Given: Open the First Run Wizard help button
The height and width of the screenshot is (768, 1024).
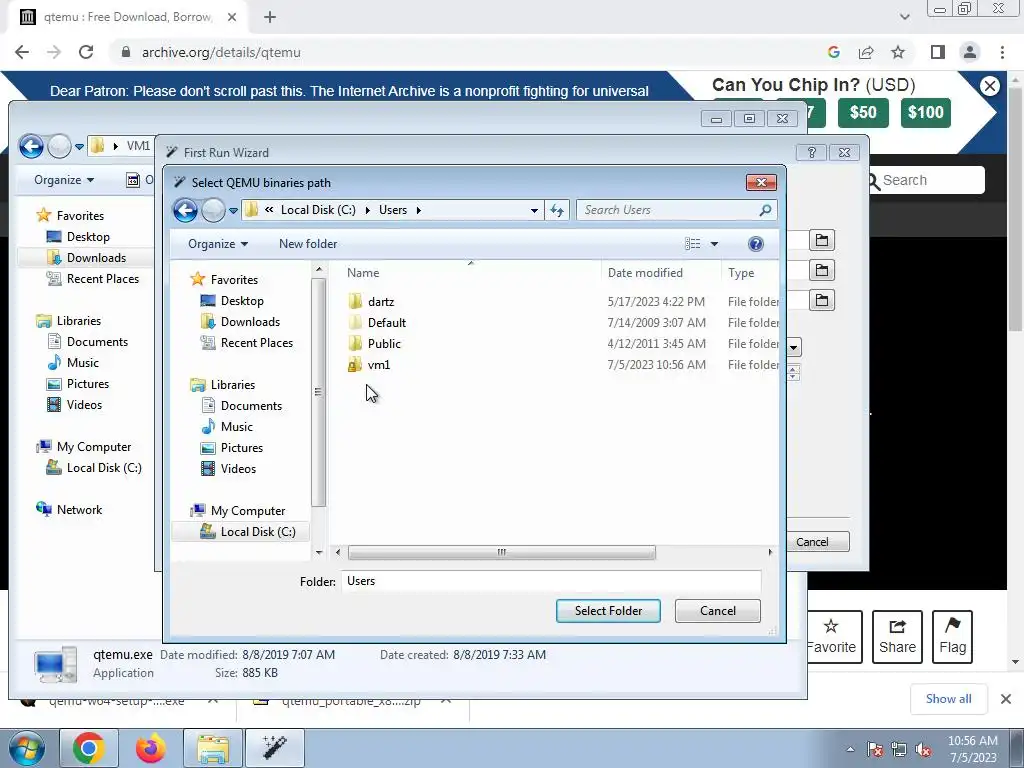Looking at the screenshot, I should tap(812, 152).
